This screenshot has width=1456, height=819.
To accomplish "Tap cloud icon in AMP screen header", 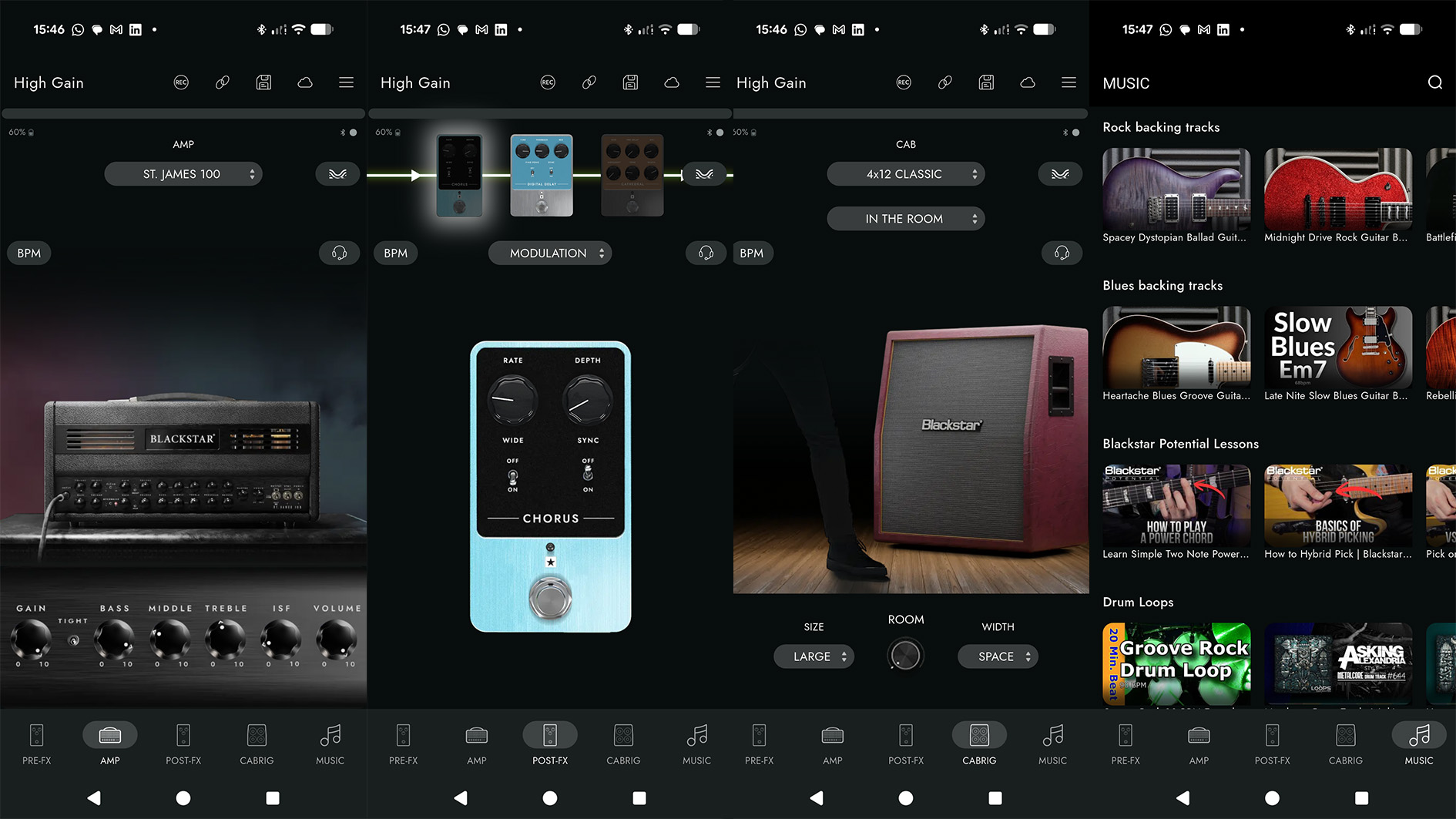I will 305,82.
